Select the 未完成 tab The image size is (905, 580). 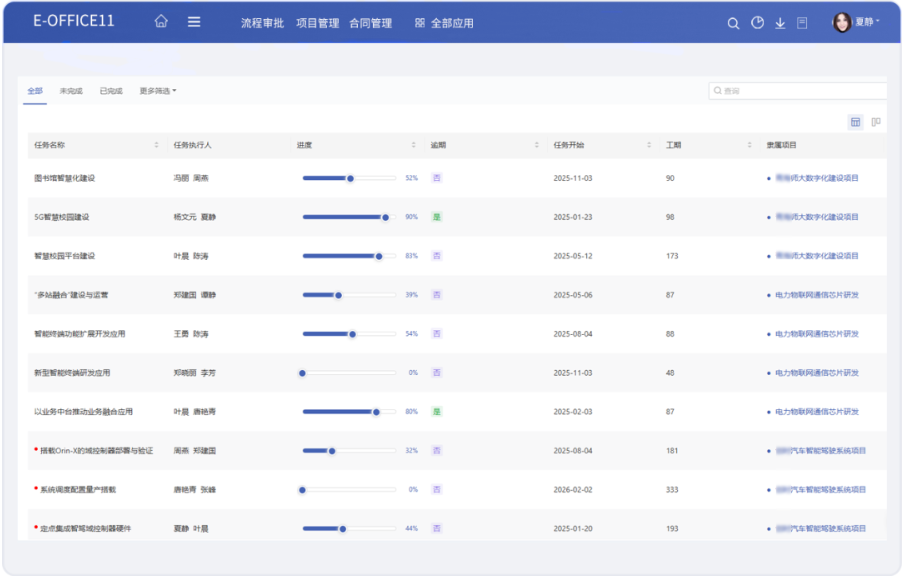click(x=70, y=91)
